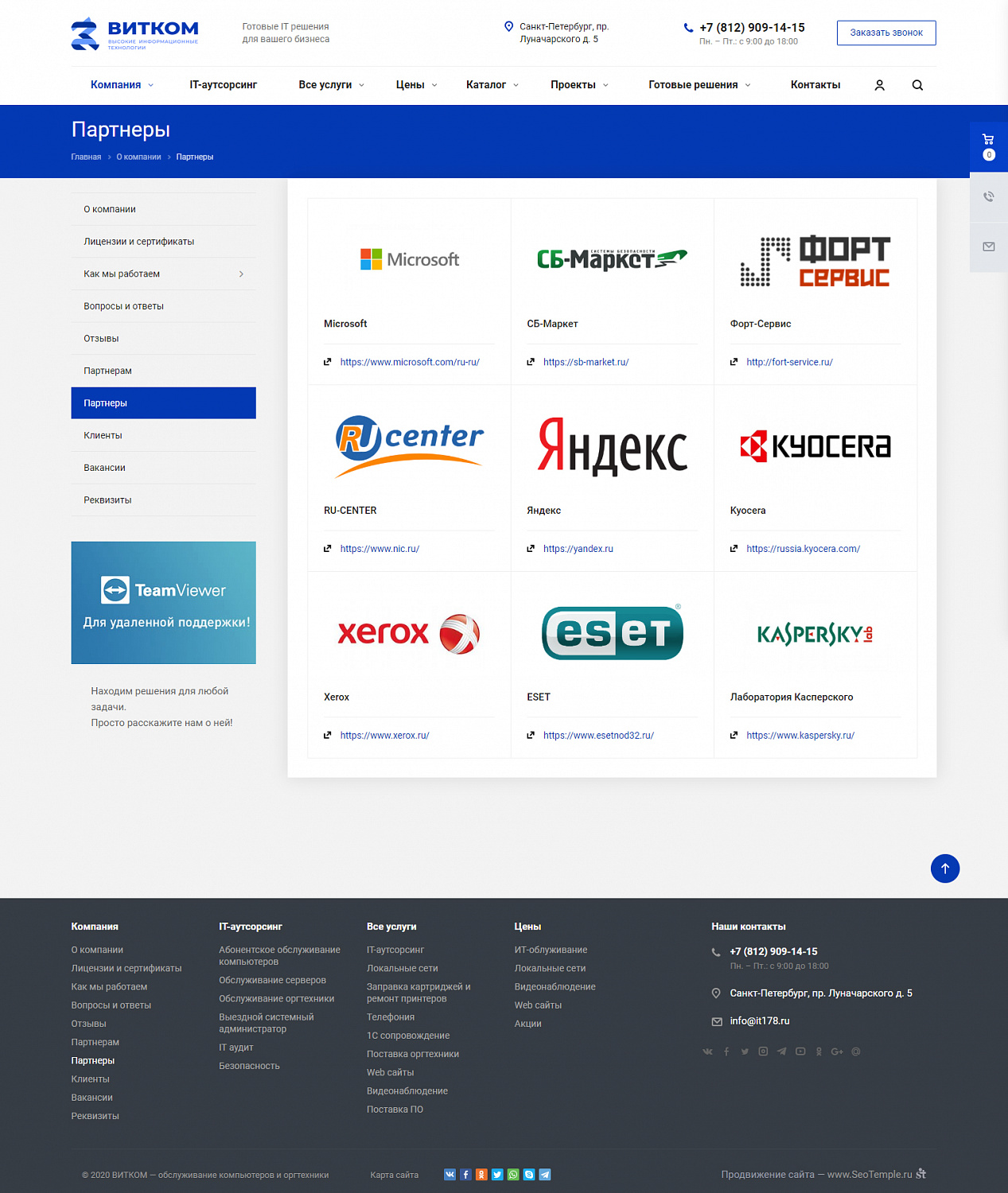Open site search via magnifier icon
This screenshot has height=1193, width=1008.
click(917, 85)
